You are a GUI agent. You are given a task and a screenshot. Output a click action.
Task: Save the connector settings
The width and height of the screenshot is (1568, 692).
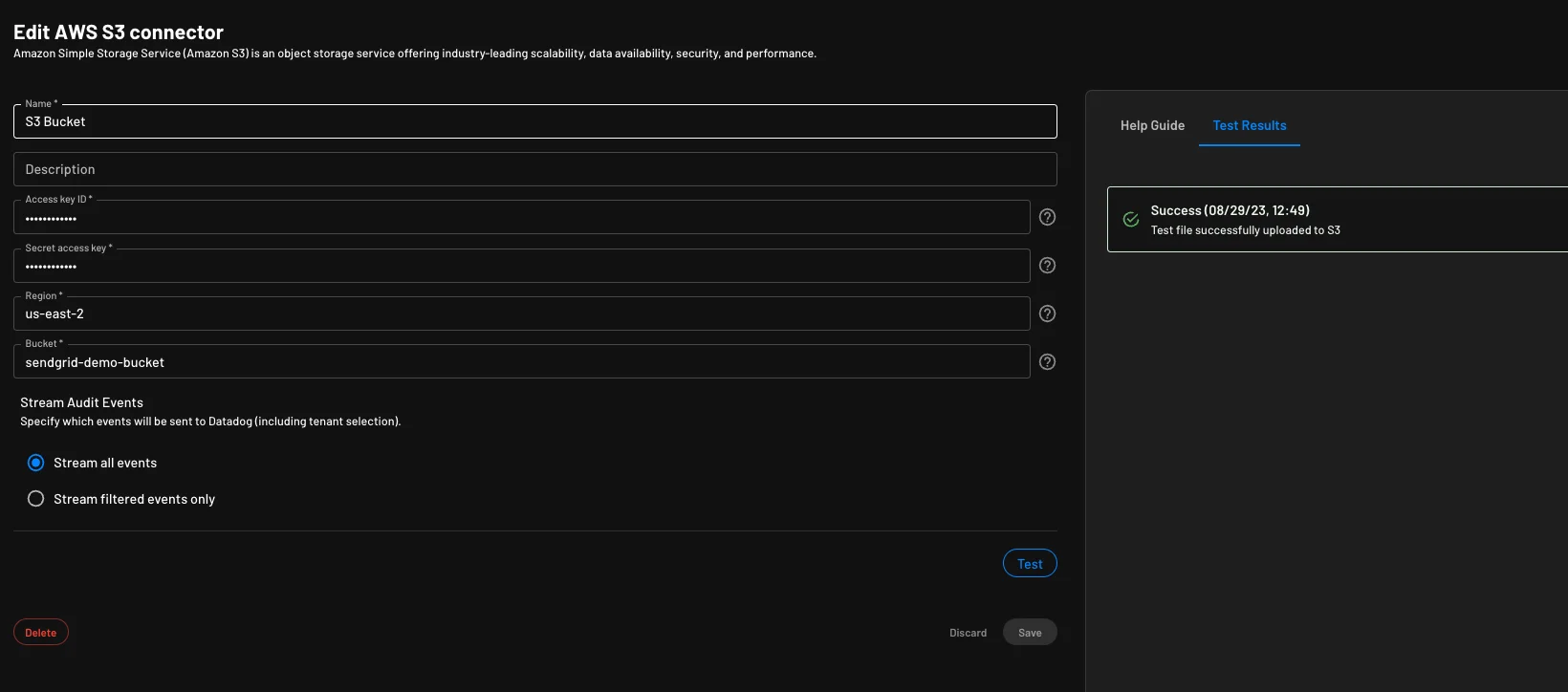click(1030, 633)
